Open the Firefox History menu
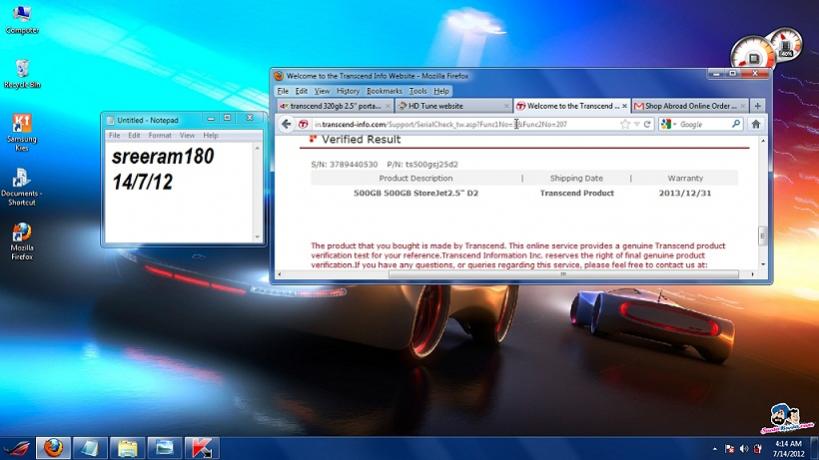This screenshot has width=819, height=460. click(348, 91)
